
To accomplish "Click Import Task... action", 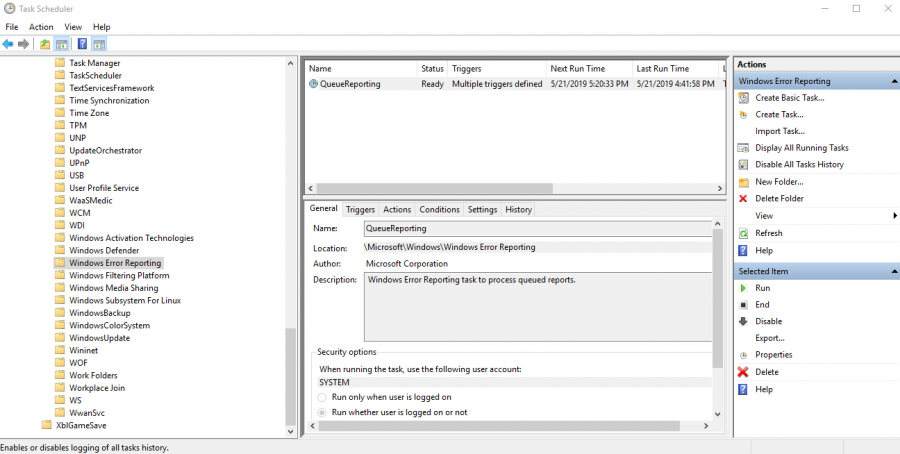I will (x=779, y=131).
